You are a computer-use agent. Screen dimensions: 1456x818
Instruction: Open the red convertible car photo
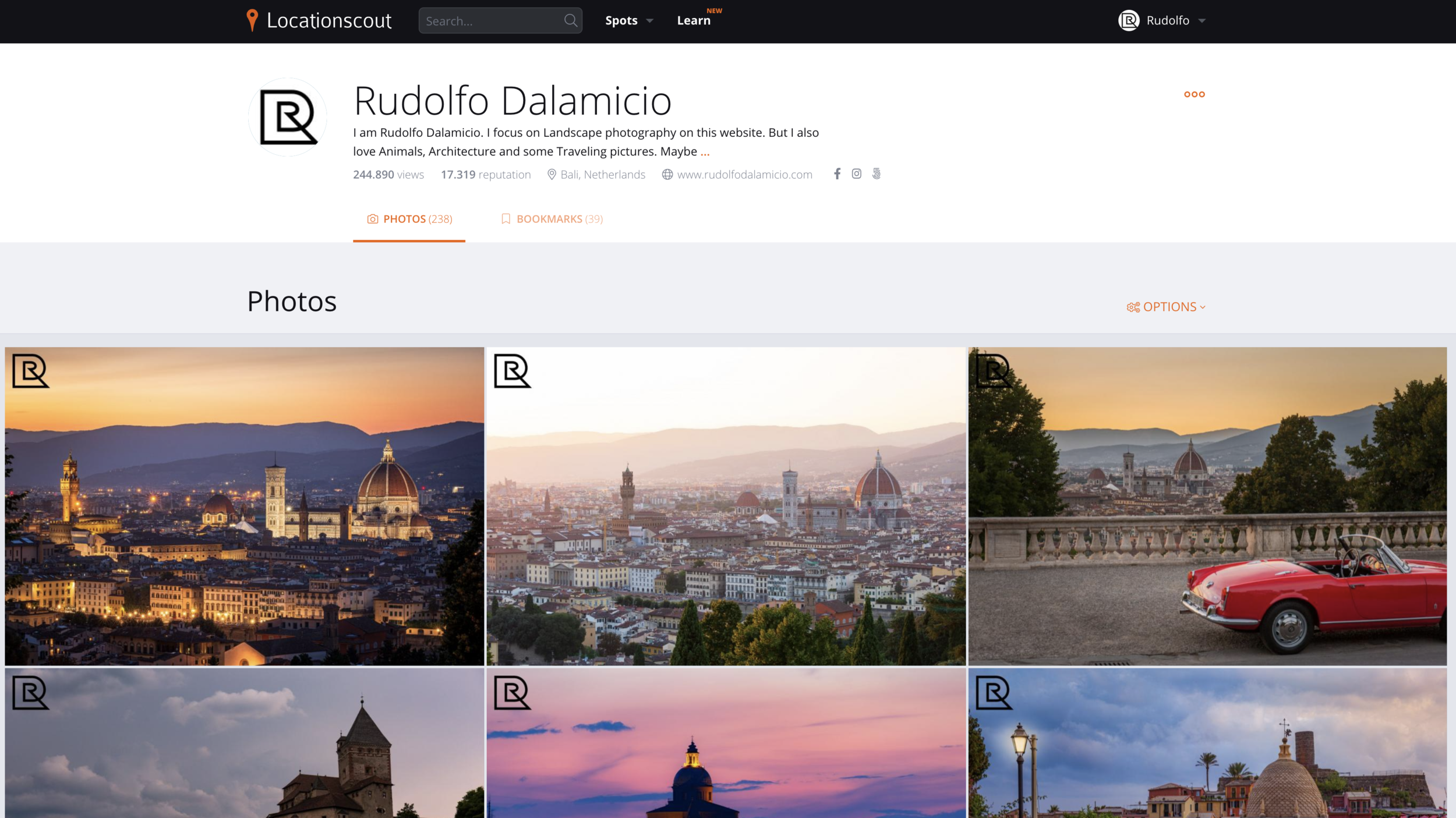coord(1207,506)
